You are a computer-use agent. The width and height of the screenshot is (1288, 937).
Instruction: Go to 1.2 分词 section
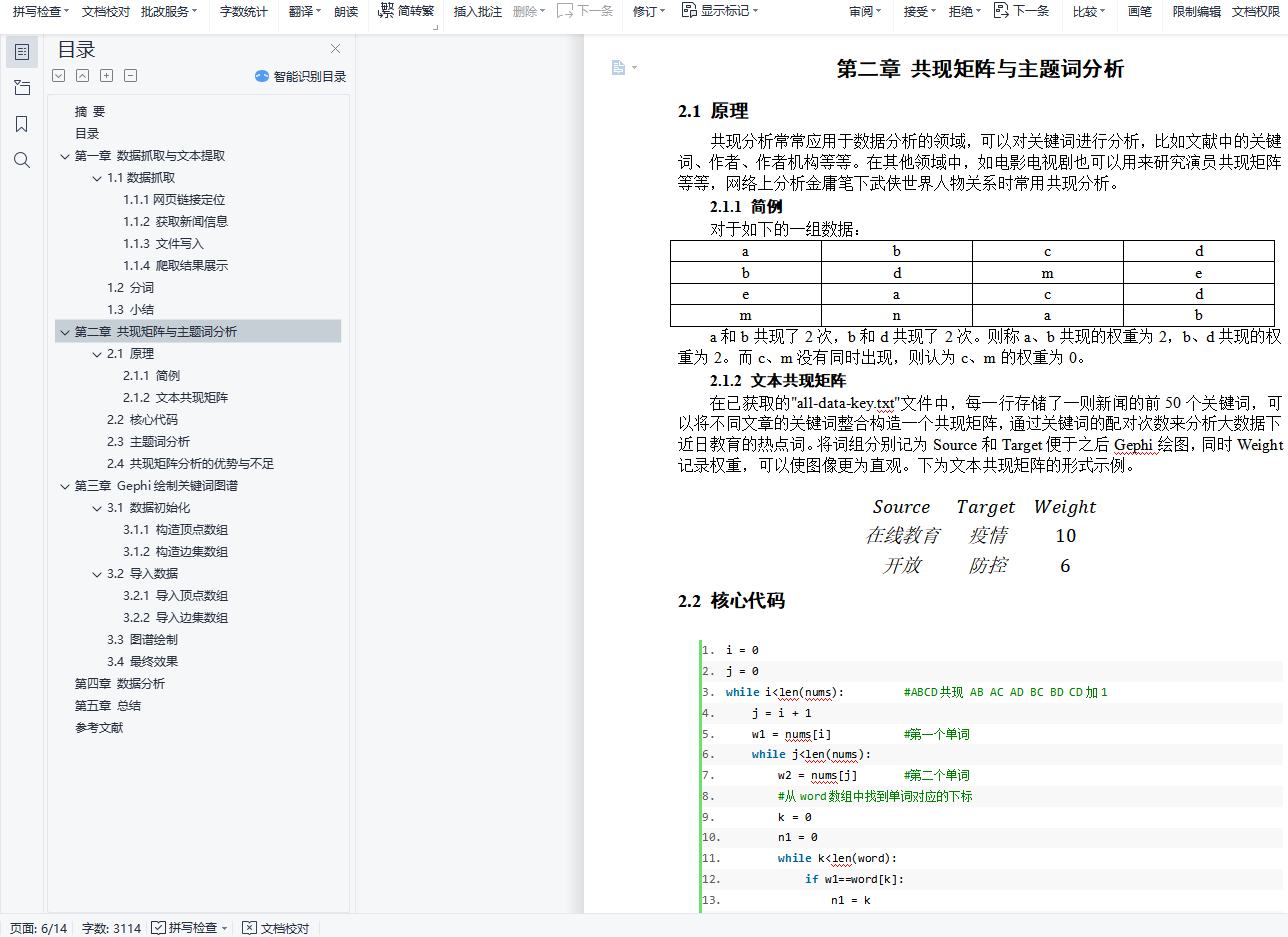tap(131, 288)
